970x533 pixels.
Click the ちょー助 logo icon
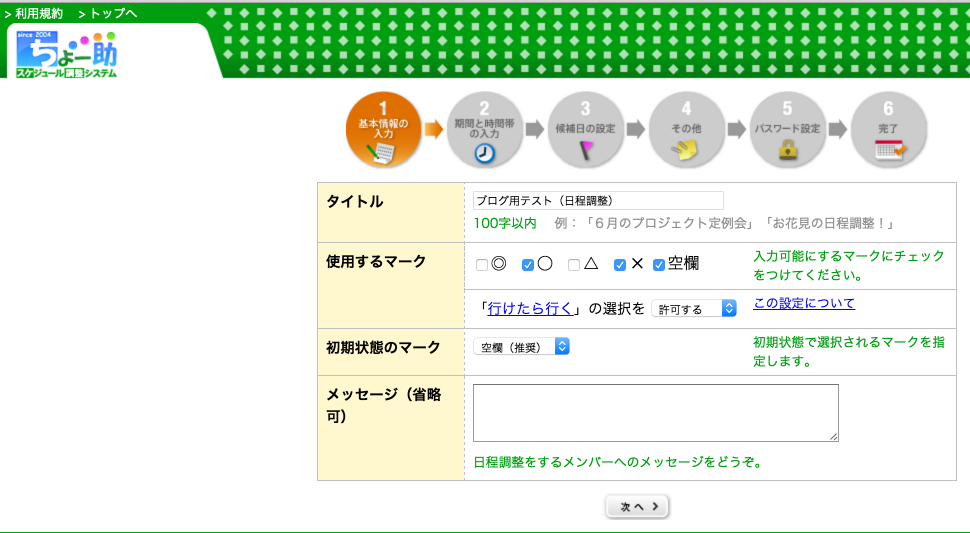[66, 54]
